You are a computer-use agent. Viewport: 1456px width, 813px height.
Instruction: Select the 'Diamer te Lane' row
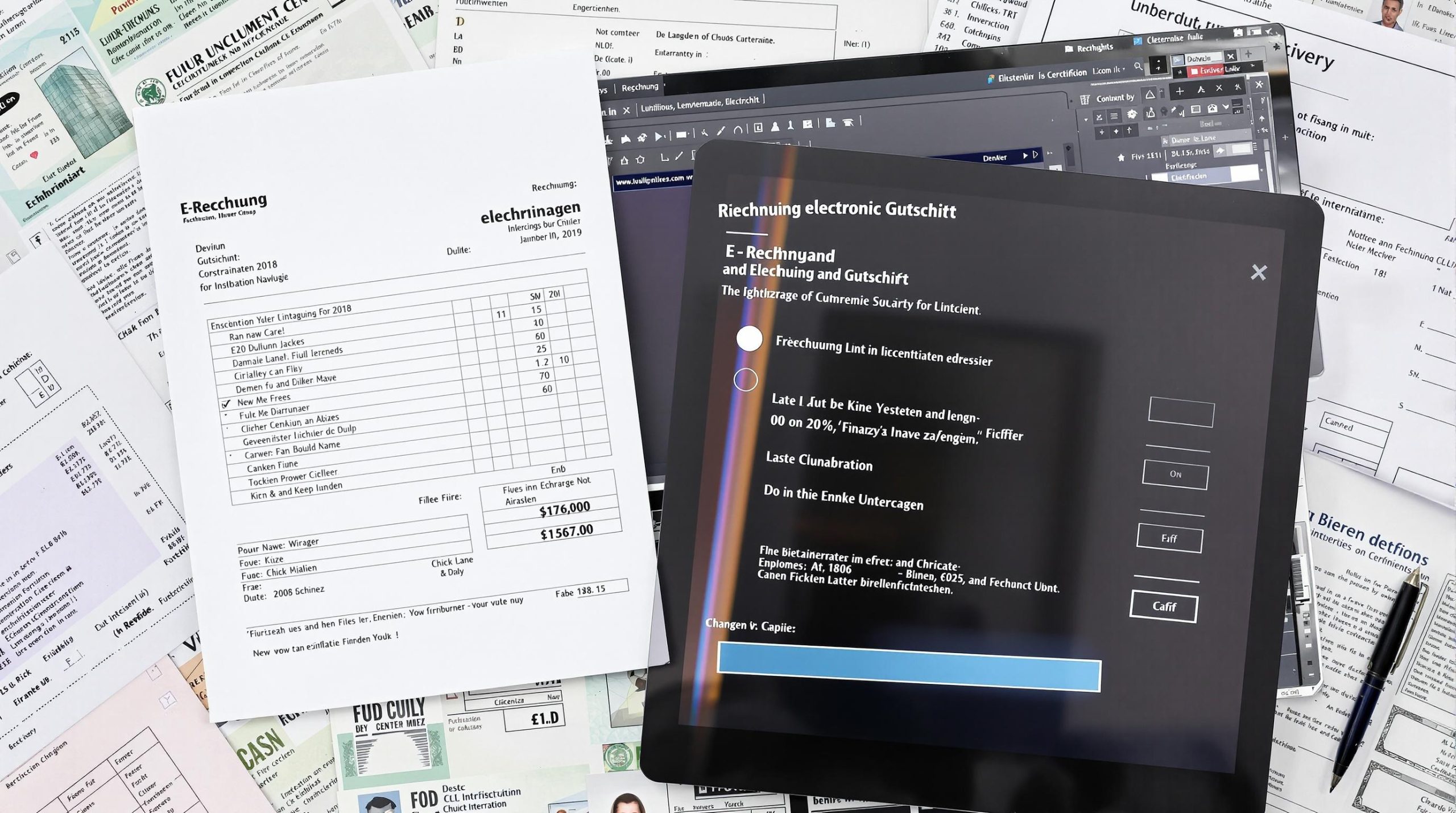click(x=1206, y=138)
